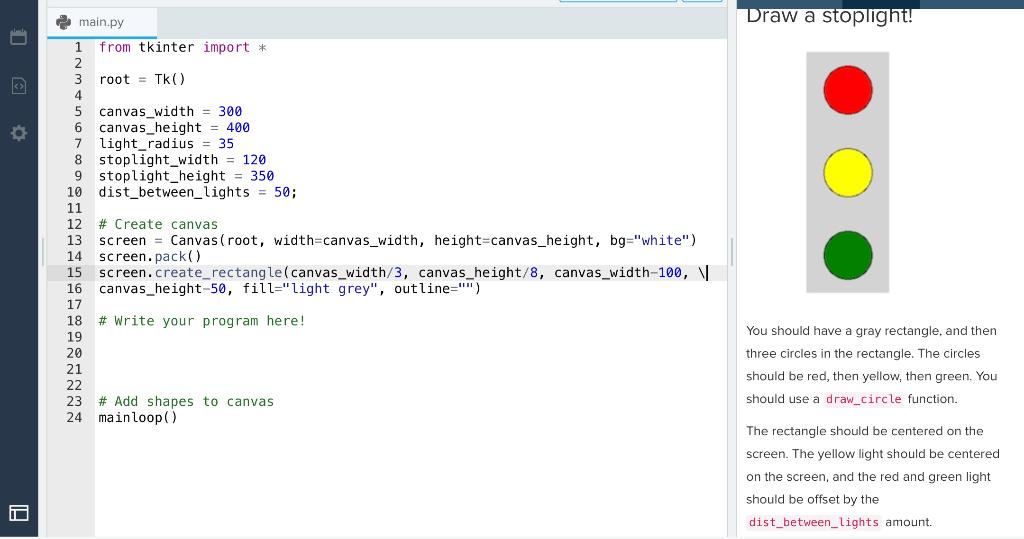Click the mainloop() line
Viewport: 1024px width, 539px height.
pyautogui.click(x=138, y=417)
